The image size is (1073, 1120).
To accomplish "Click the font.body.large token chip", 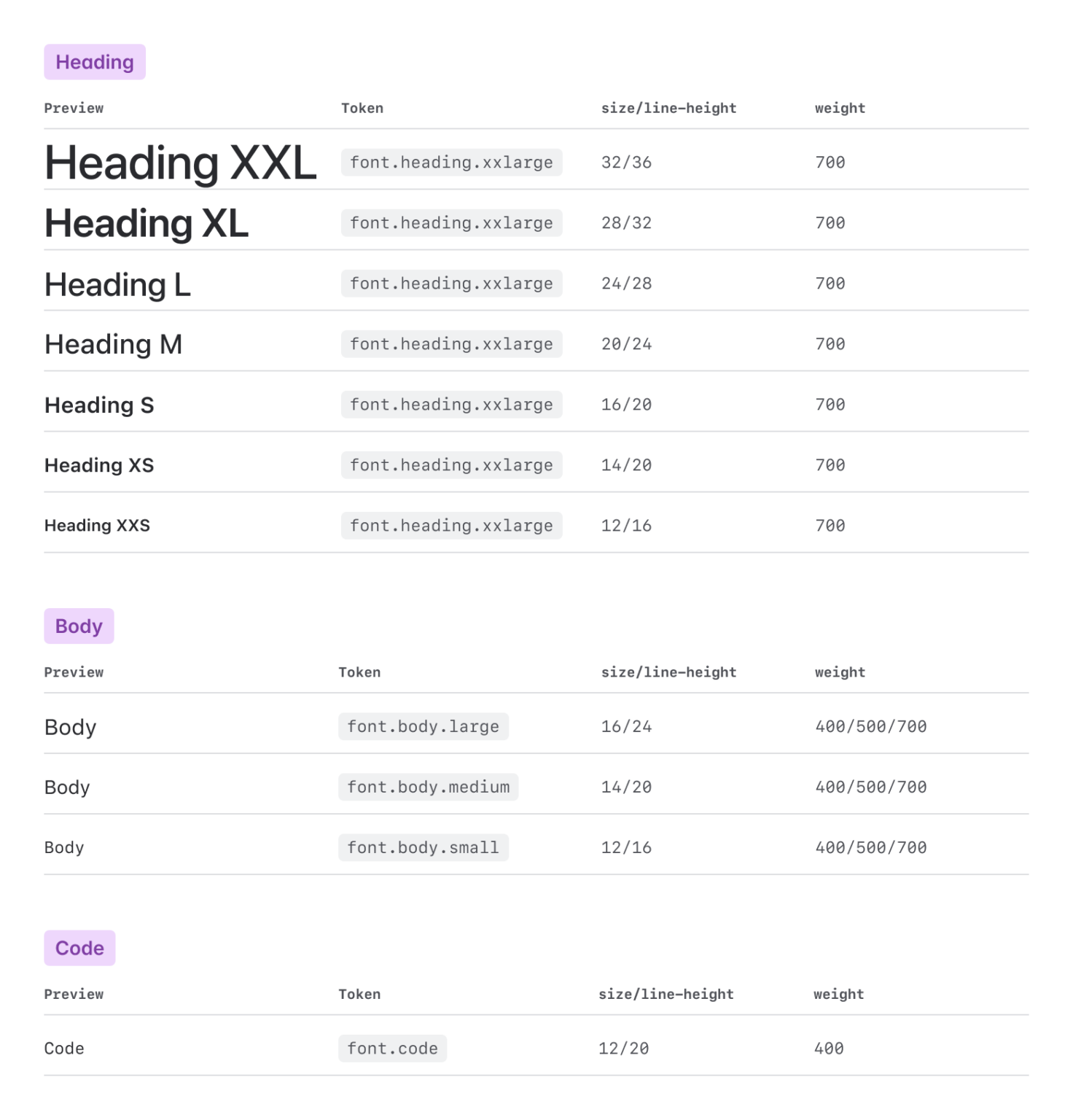I will pos(424,726).
